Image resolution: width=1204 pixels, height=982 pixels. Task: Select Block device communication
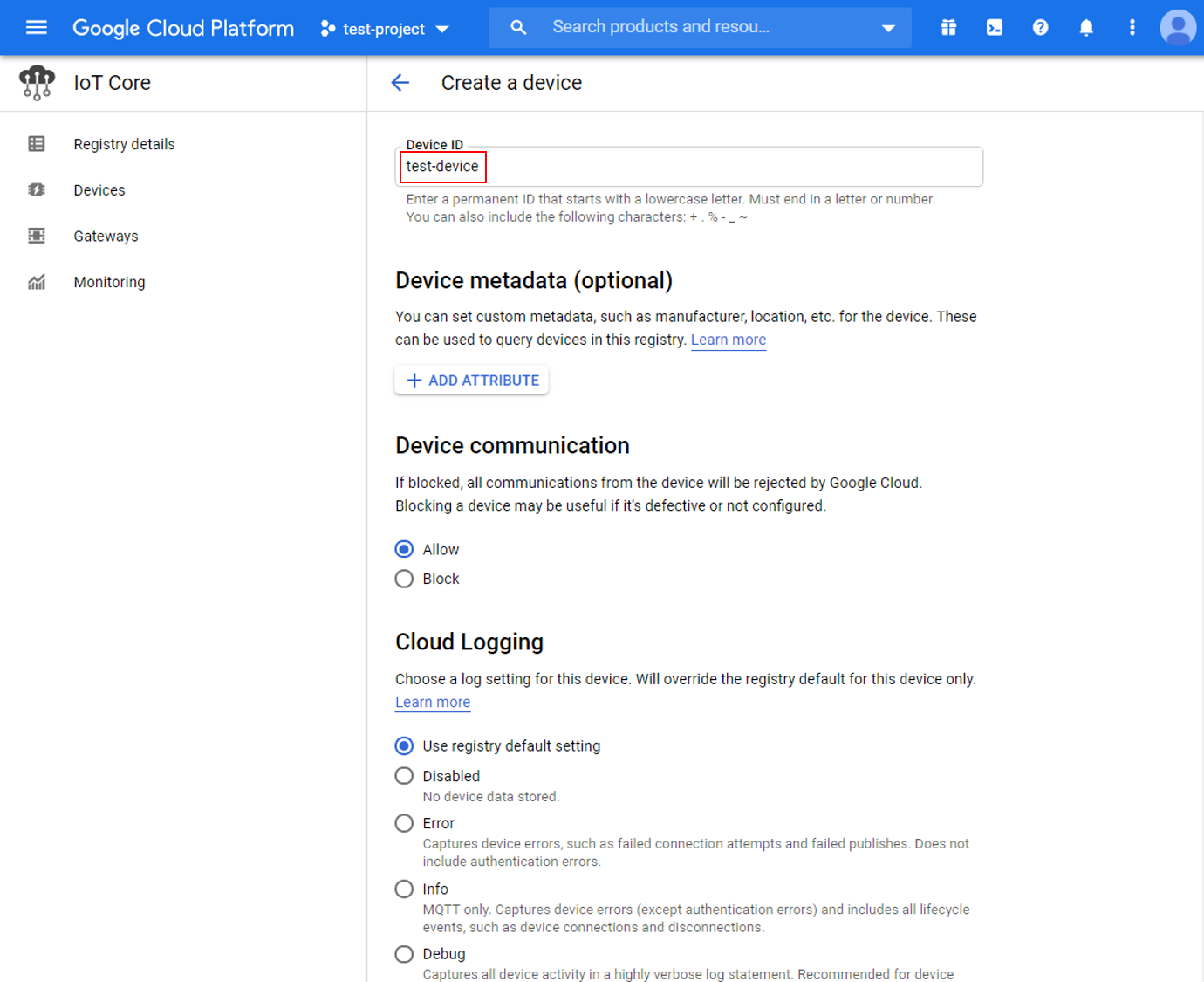point(404,579)
